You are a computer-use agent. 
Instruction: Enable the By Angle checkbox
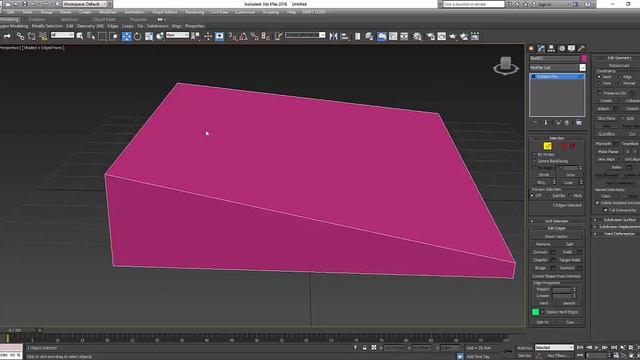click(x=534, y=168)
